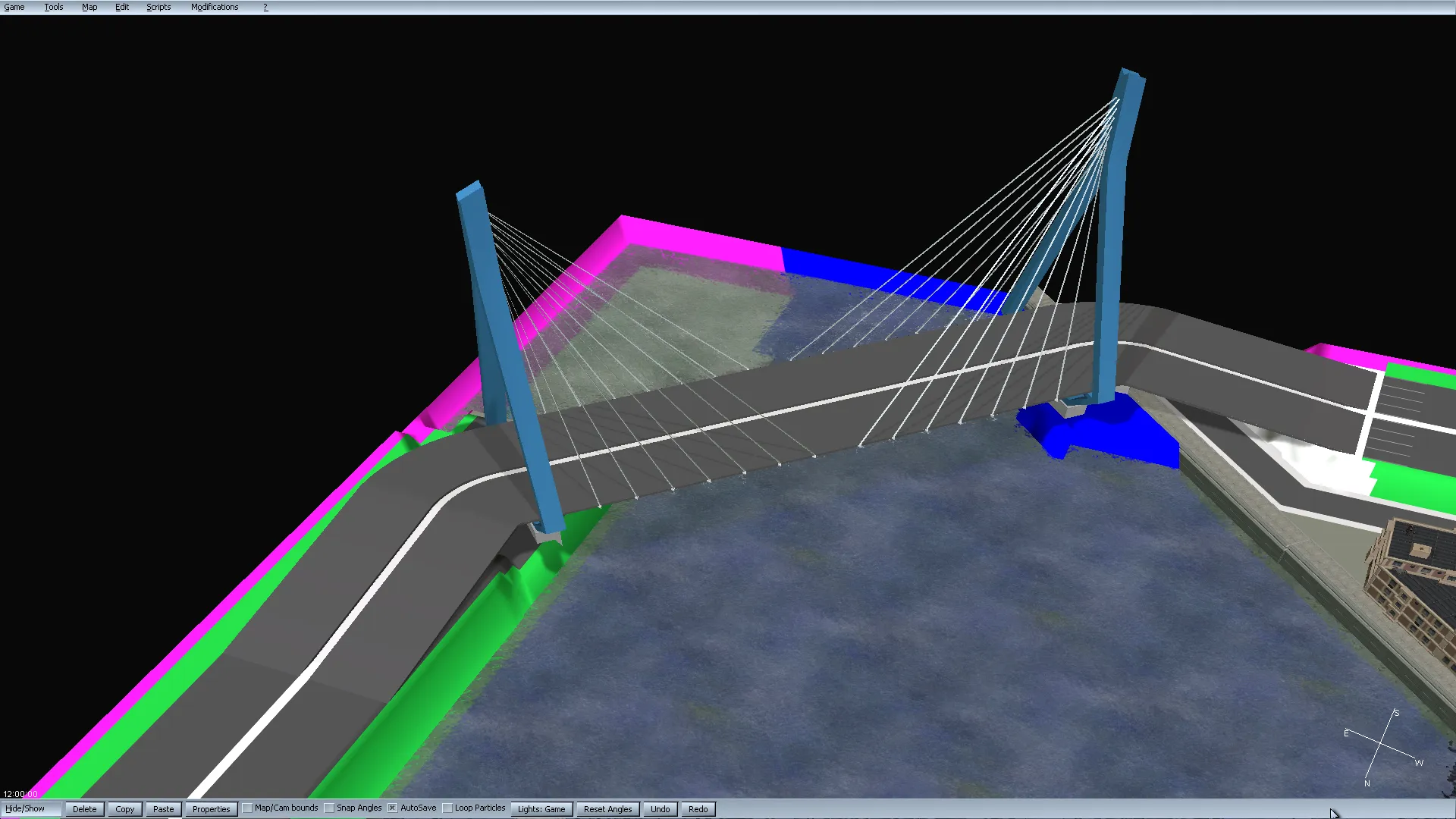
Task: Click Reset Angles button
Action: (607, 809)
